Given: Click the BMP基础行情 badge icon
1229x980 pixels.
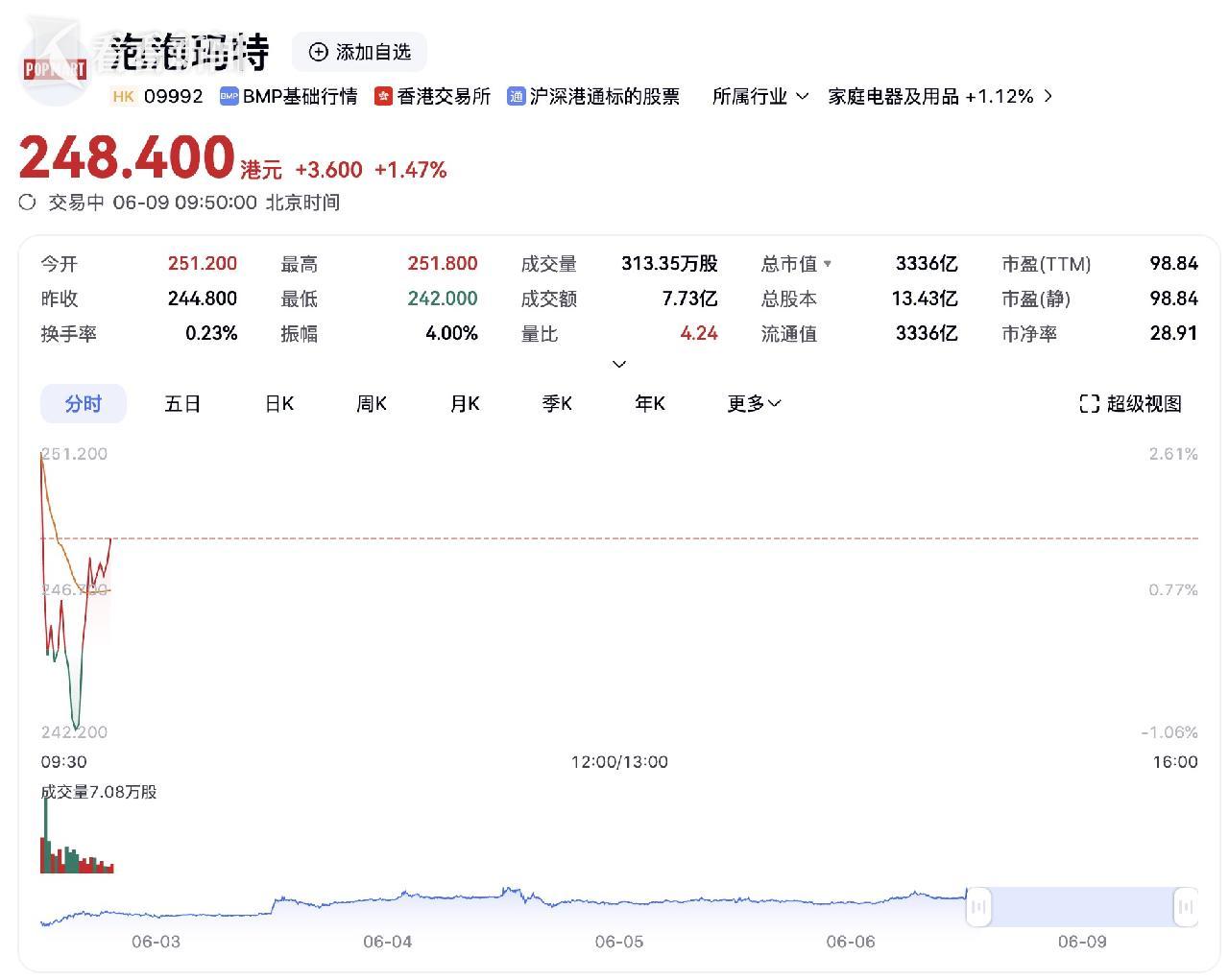Looking at the screenshot, I should click(229, 96).
